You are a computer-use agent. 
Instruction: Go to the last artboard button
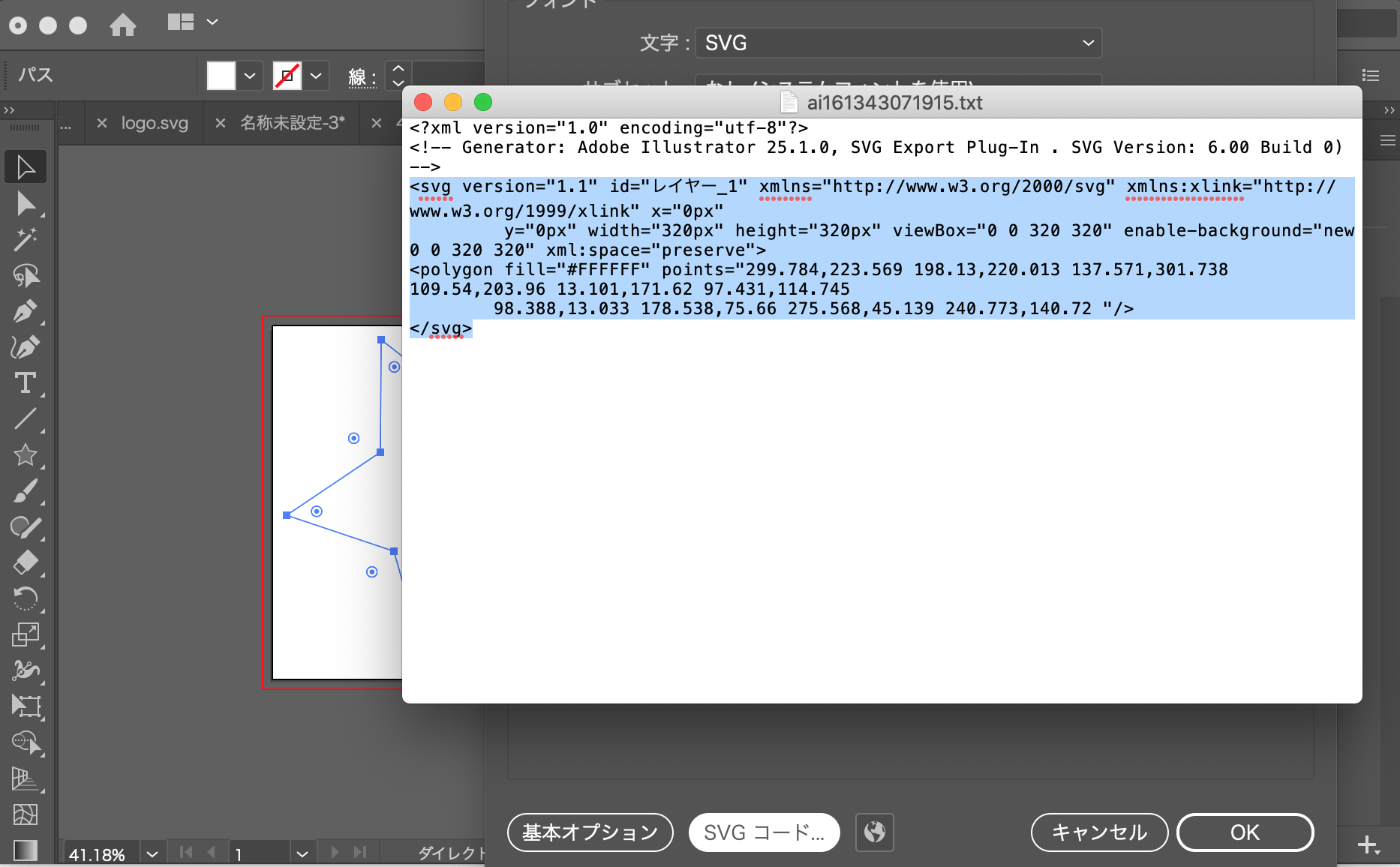360,852
